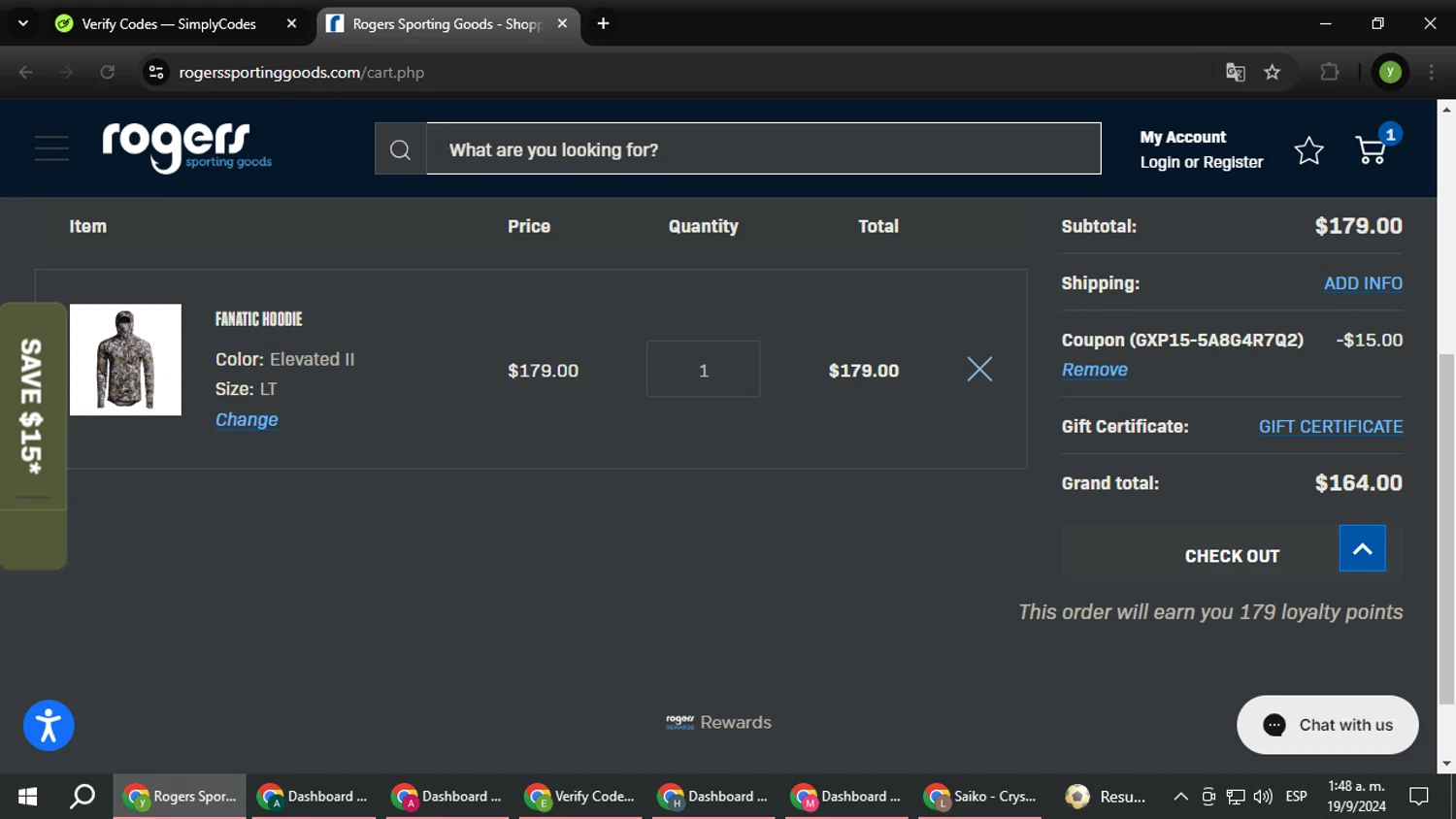
Task: Focus the 'What are you looking for?' search field
Action: pos(763,149)
